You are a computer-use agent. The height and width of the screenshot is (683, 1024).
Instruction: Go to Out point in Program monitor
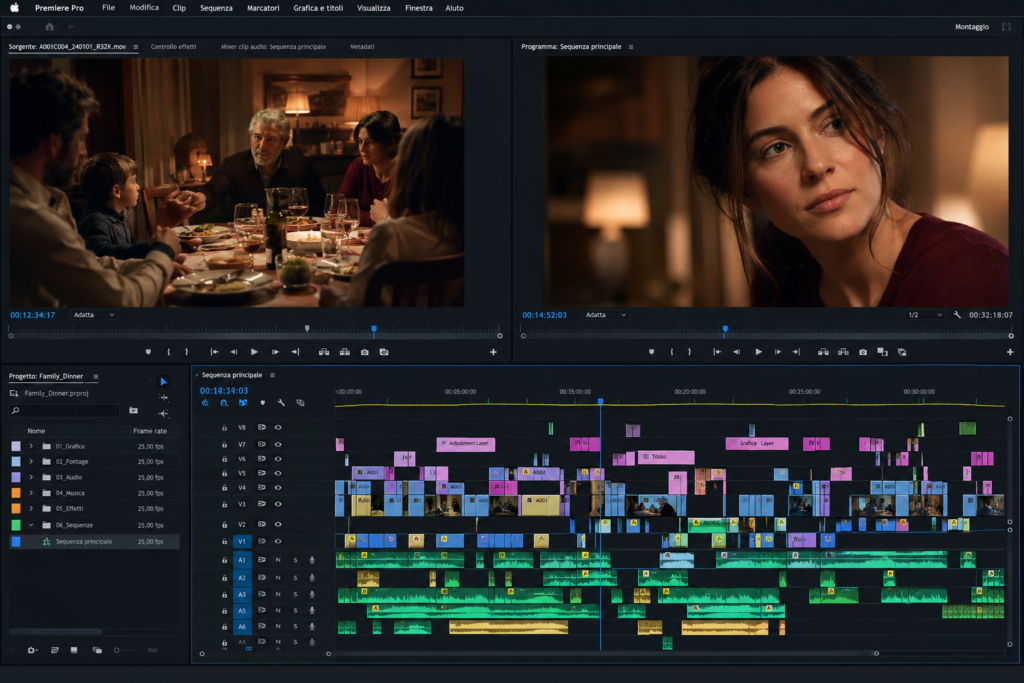pyautogui.click(x=796, y=352)
